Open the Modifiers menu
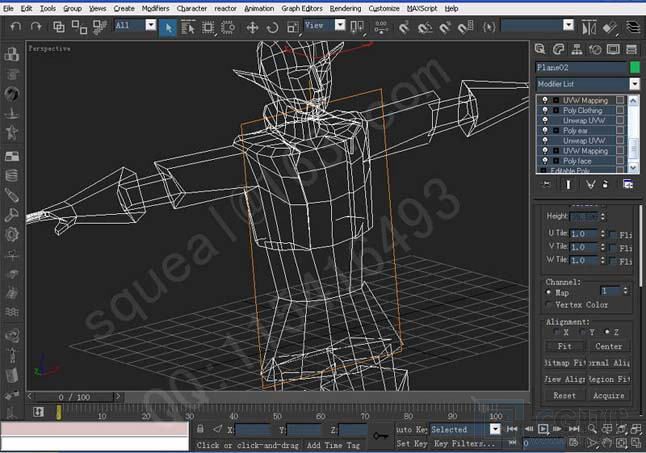The height and width of the screenshot is (453, 646). [155, 8]
